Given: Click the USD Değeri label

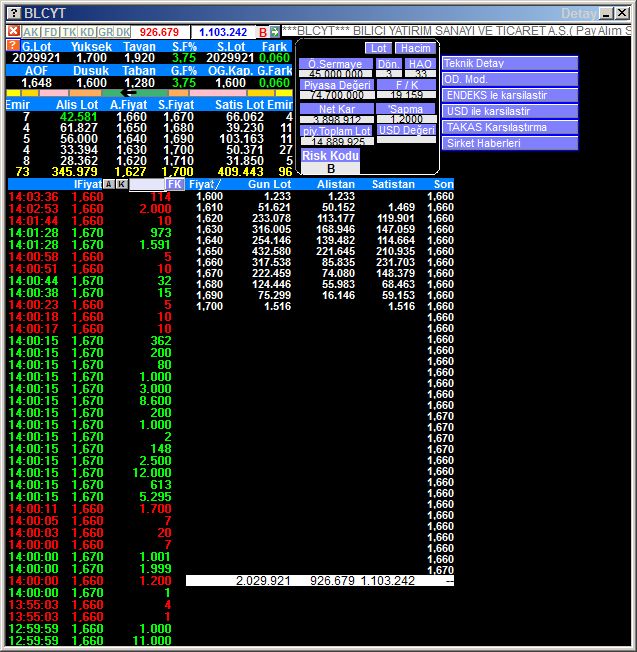Looking at the screenshot, I should click(406, 130).
